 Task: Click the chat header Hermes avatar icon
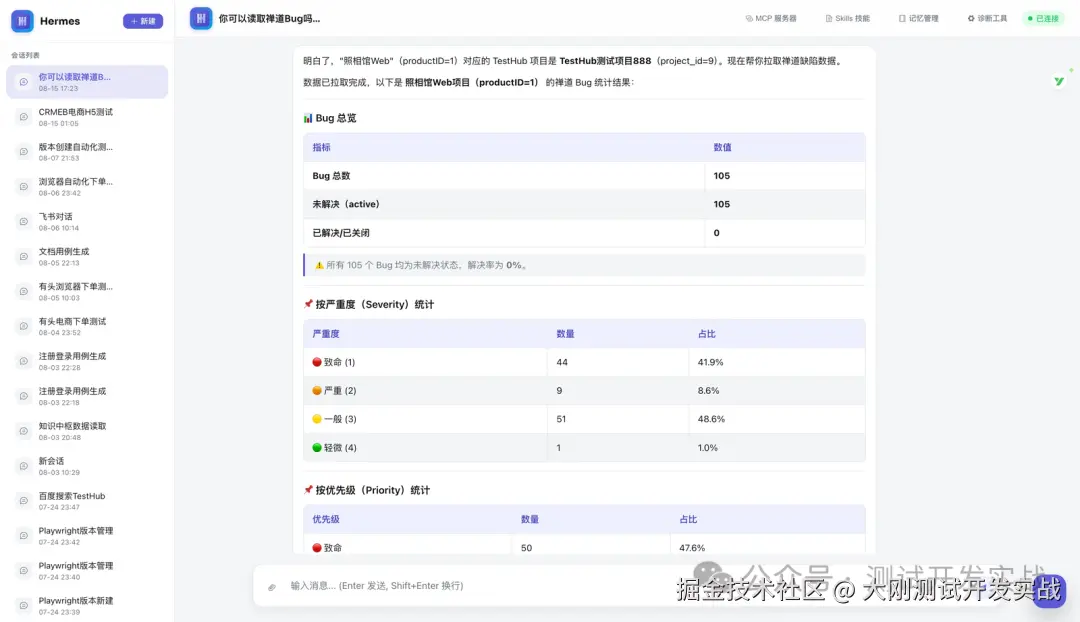(x=201, y=19)
